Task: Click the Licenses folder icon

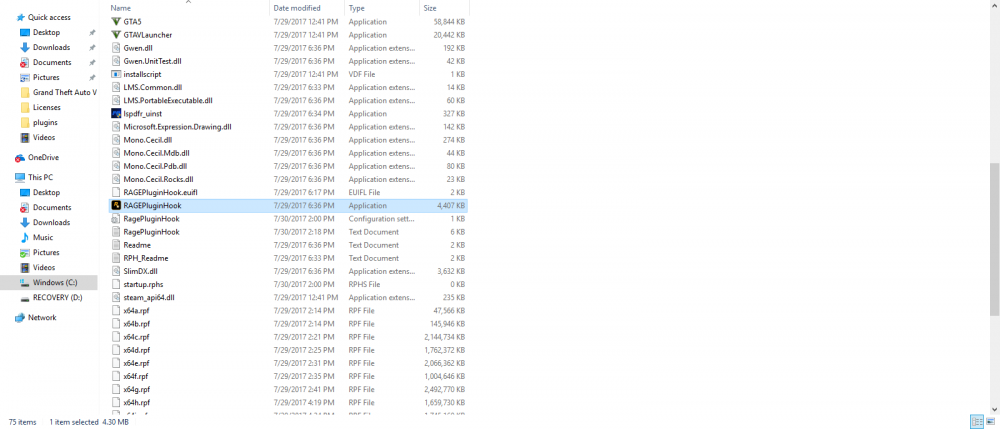Action: click(x=25, y=107)
